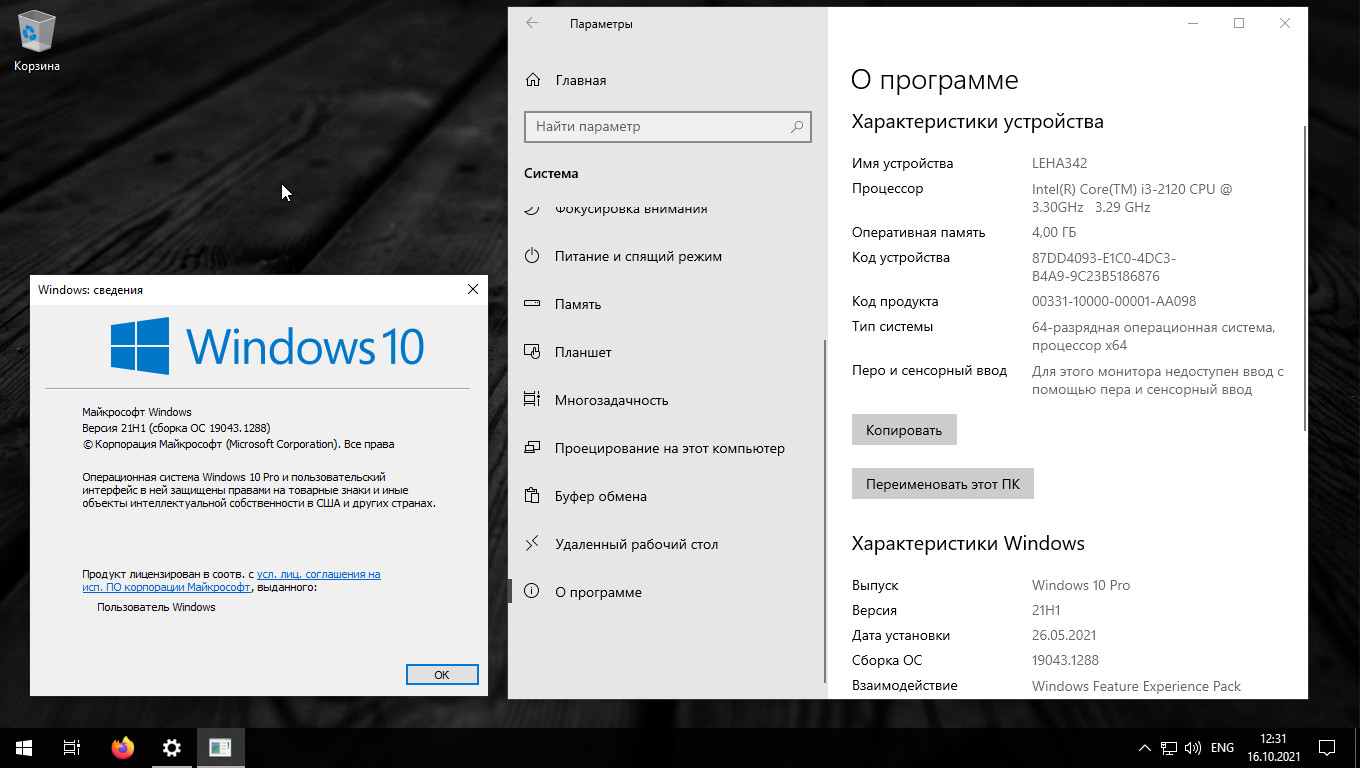Click the Windows 10 logo in winver
1360x768 pixels.
268,346
